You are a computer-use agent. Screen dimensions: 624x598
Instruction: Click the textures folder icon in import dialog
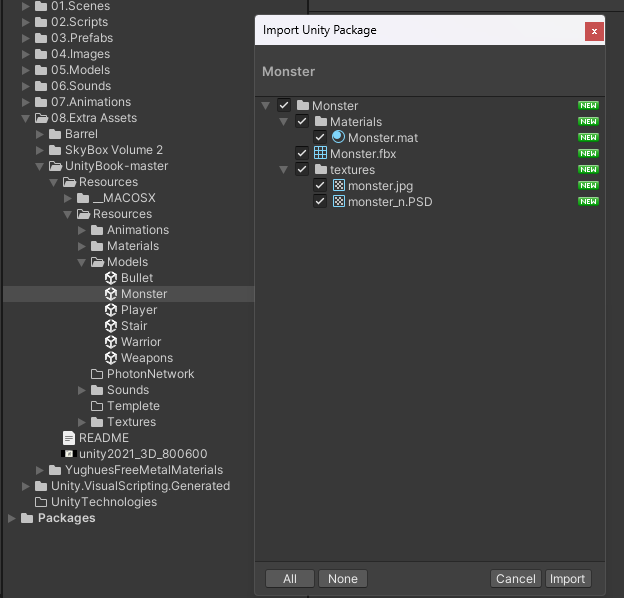point(321,169)
